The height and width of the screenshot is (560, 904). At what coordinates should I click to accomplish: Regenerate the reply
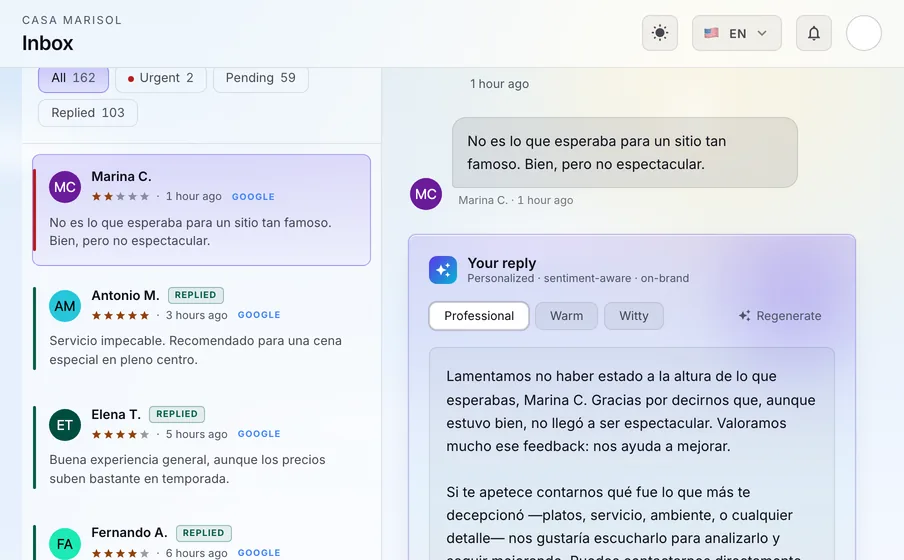780,316
